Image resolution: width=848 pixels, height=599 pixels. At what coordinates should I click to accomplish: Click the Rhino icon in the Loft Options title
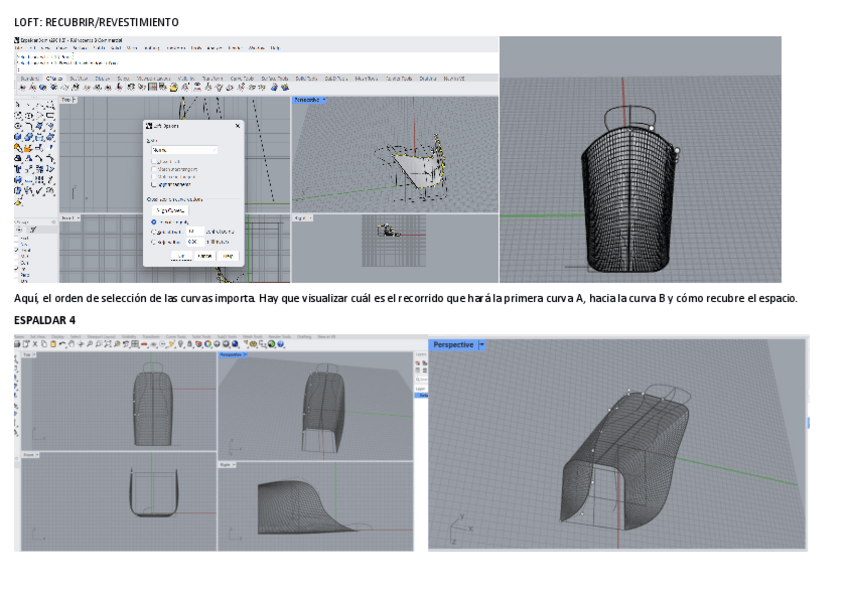click(x=149, y=126)
